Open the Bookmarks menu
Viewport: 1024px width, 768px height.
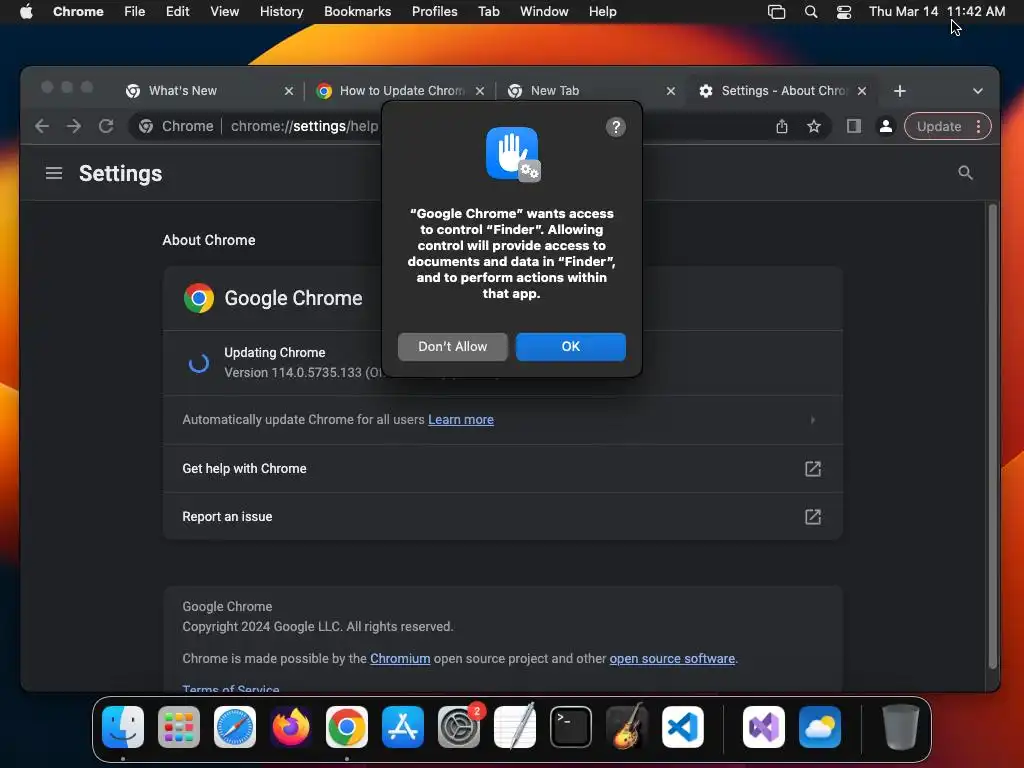pyautogui.click(x=357, y=12)
